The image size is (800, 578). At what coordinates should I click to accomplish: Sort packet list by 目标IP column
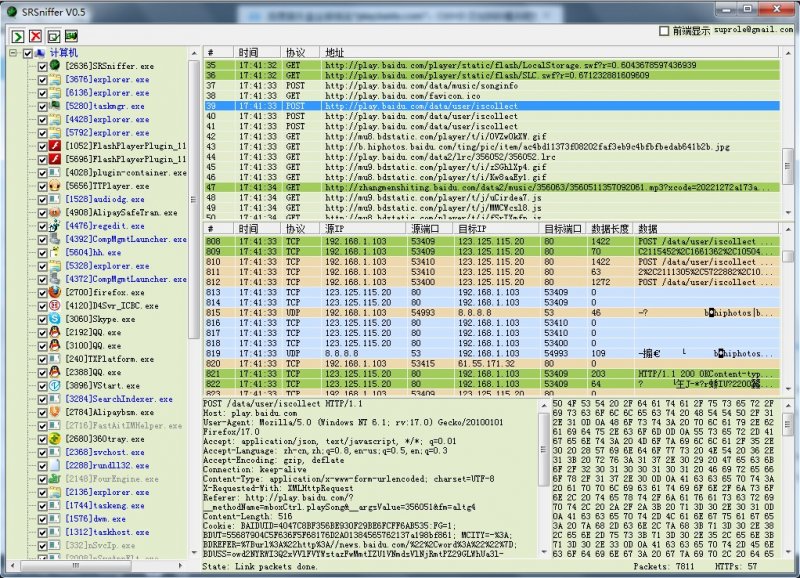(496, 229)
